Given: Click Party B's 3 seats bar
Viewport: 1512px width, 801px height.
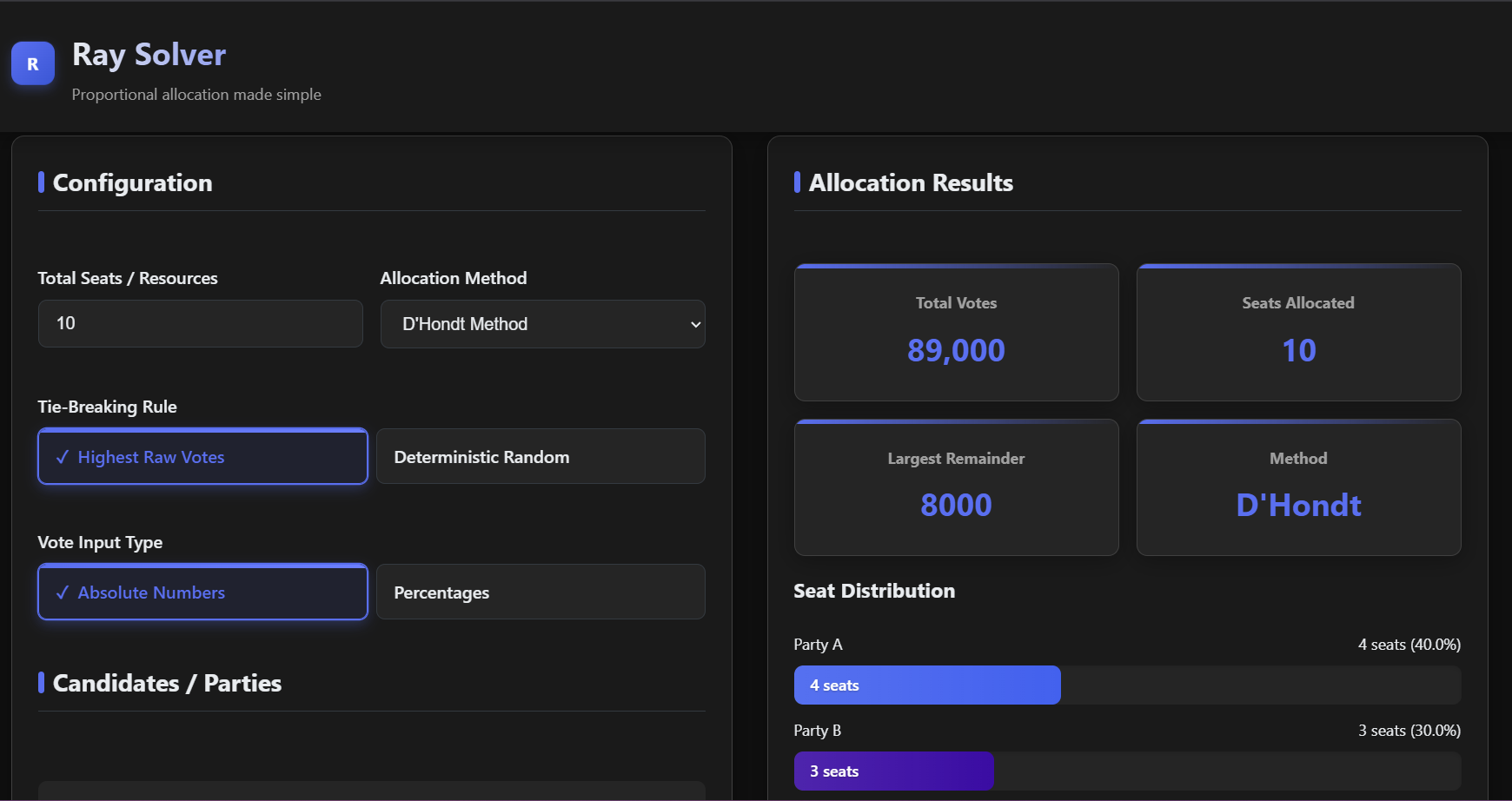Looking at the screenshot, I should [x=893, y=771].
